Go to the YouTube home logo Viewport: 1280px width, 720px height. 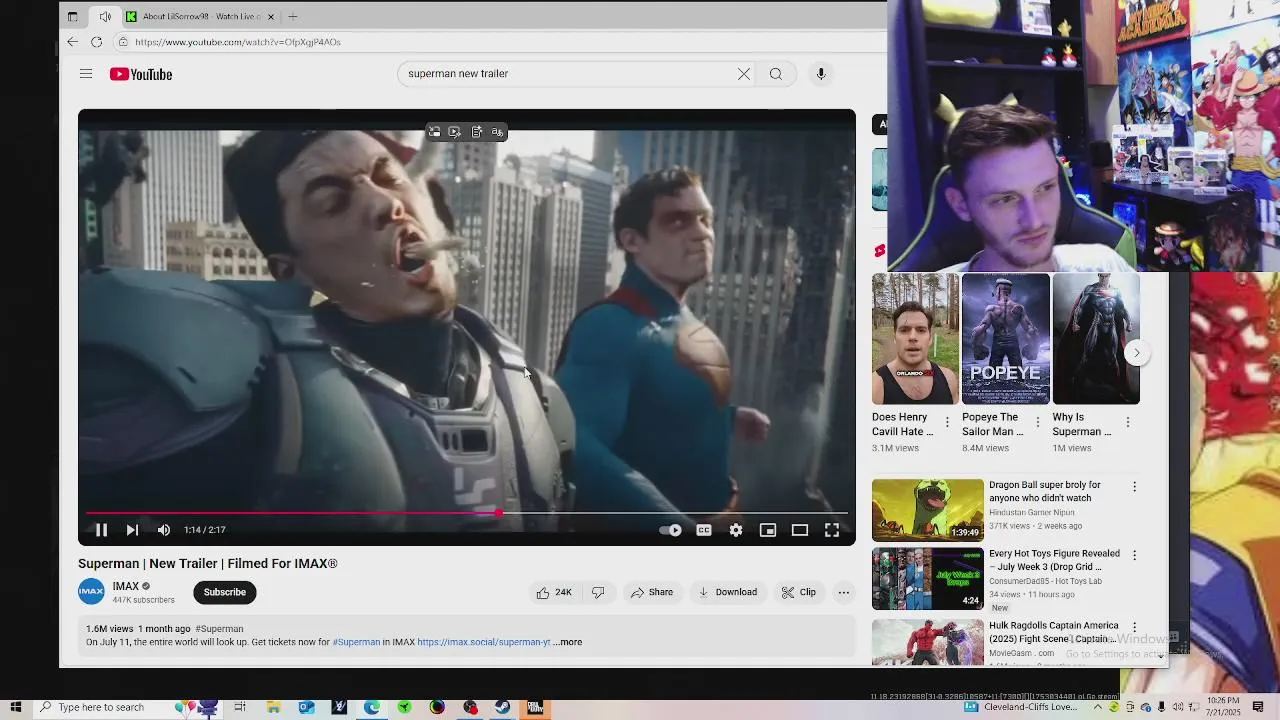[x=141, y=74]
